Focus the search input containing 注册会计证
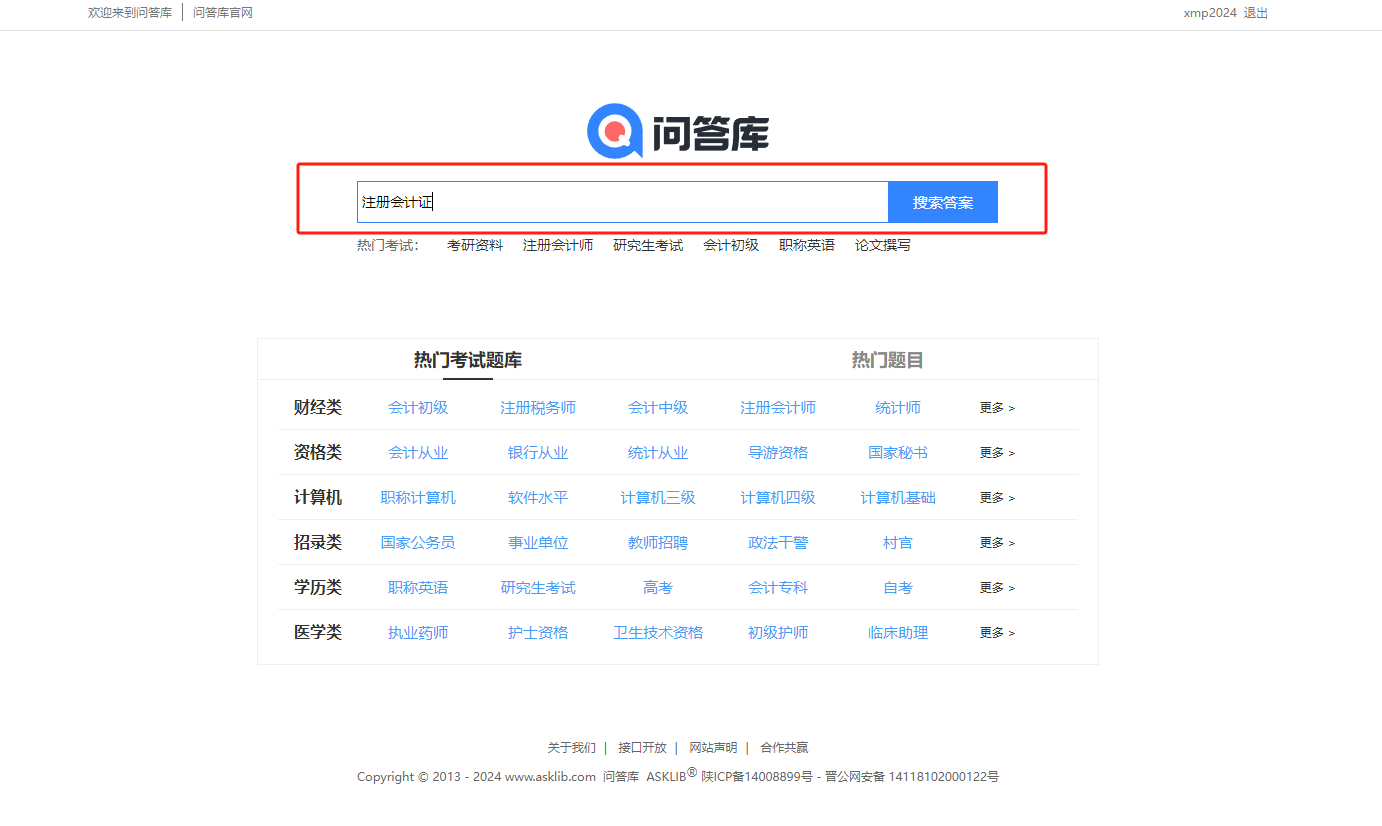The width and height of the screenshot is (1382, 826). [x=622, y=202]
